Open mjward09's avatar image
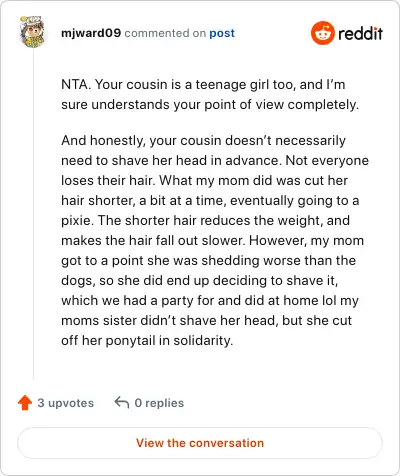 pos(32,32)
